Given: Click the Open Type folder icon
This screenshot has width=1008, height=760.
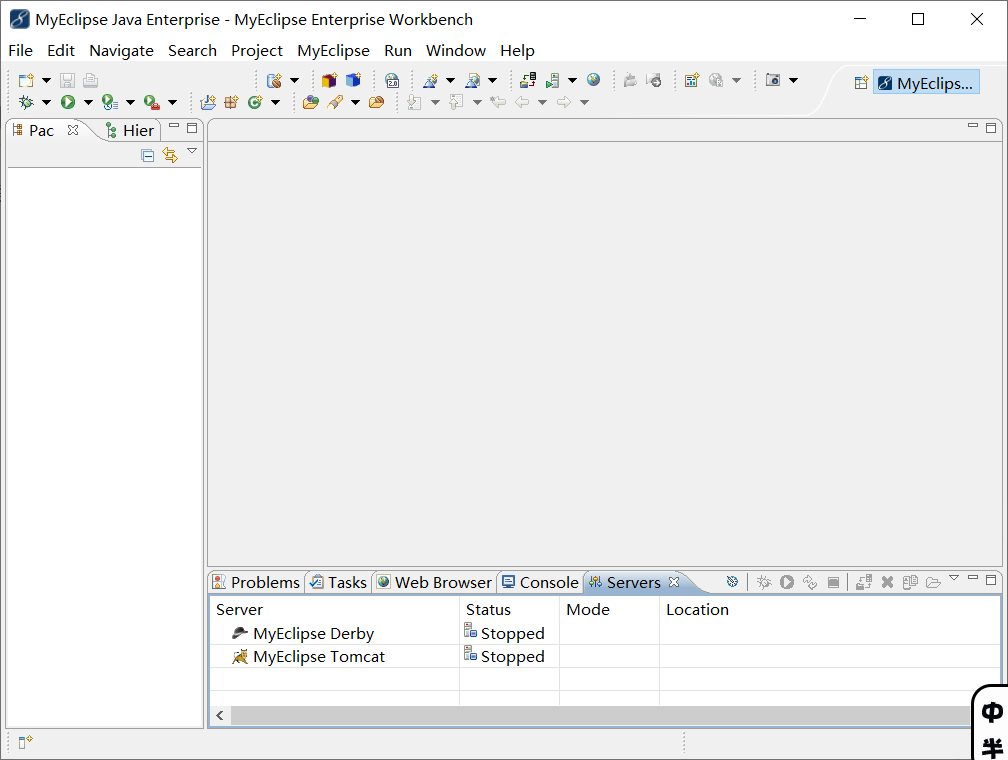Looking at the screenshot, I should (311, 102).
